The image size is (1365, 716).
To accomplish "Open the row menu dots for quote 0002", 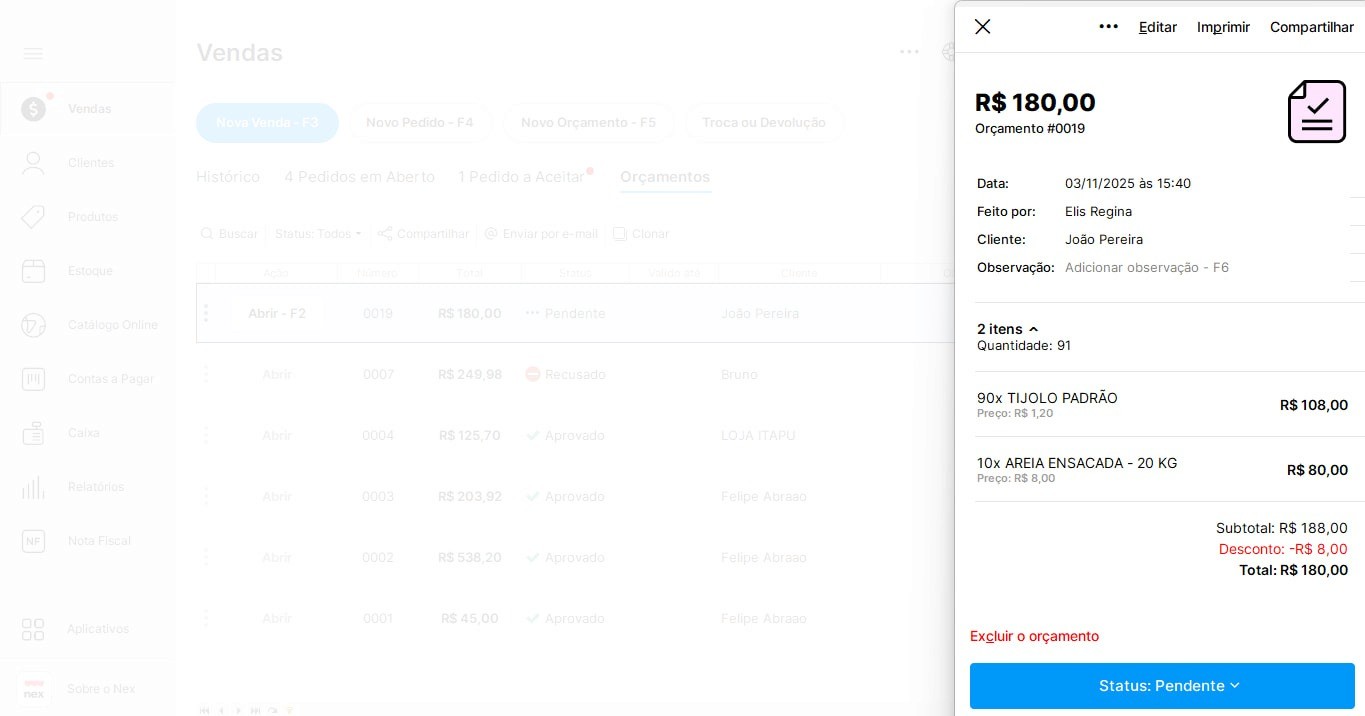I will pos(206,558).
